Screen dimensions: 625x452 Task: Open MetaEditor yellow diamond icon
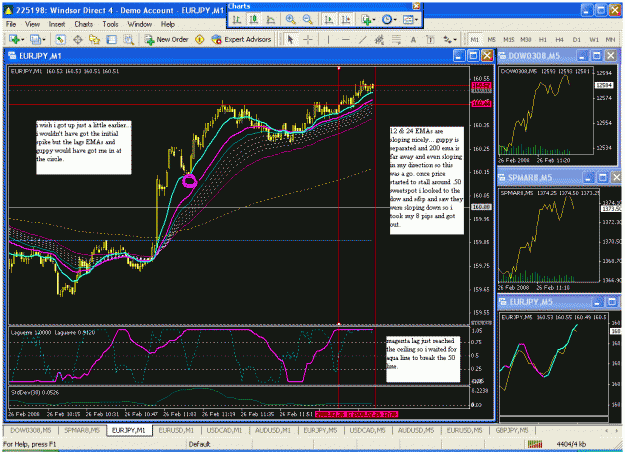coord(200,39)
